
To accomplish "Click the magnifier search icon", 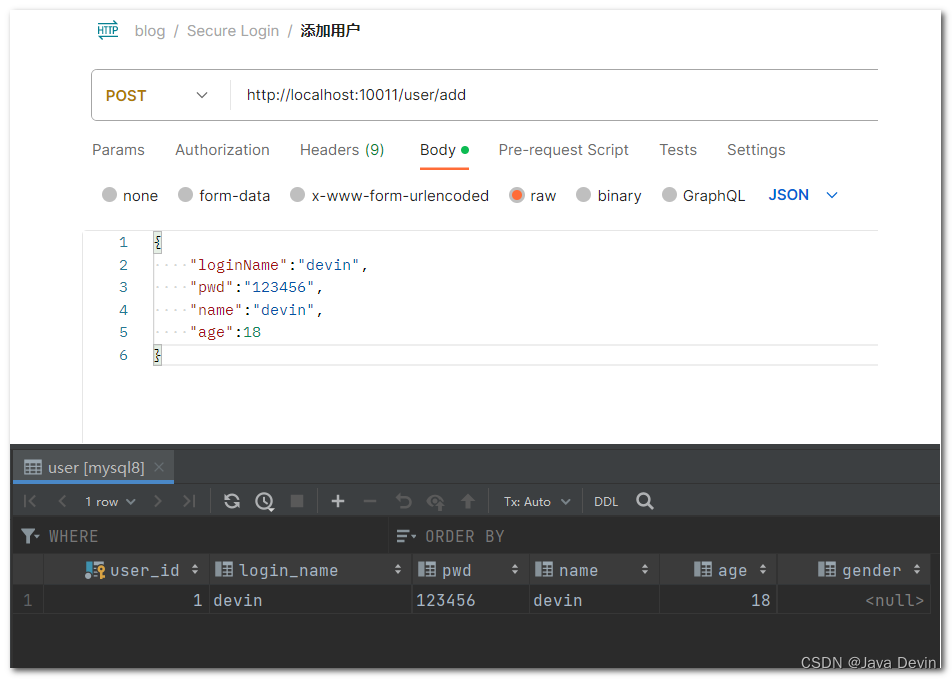I will [645, 501].
